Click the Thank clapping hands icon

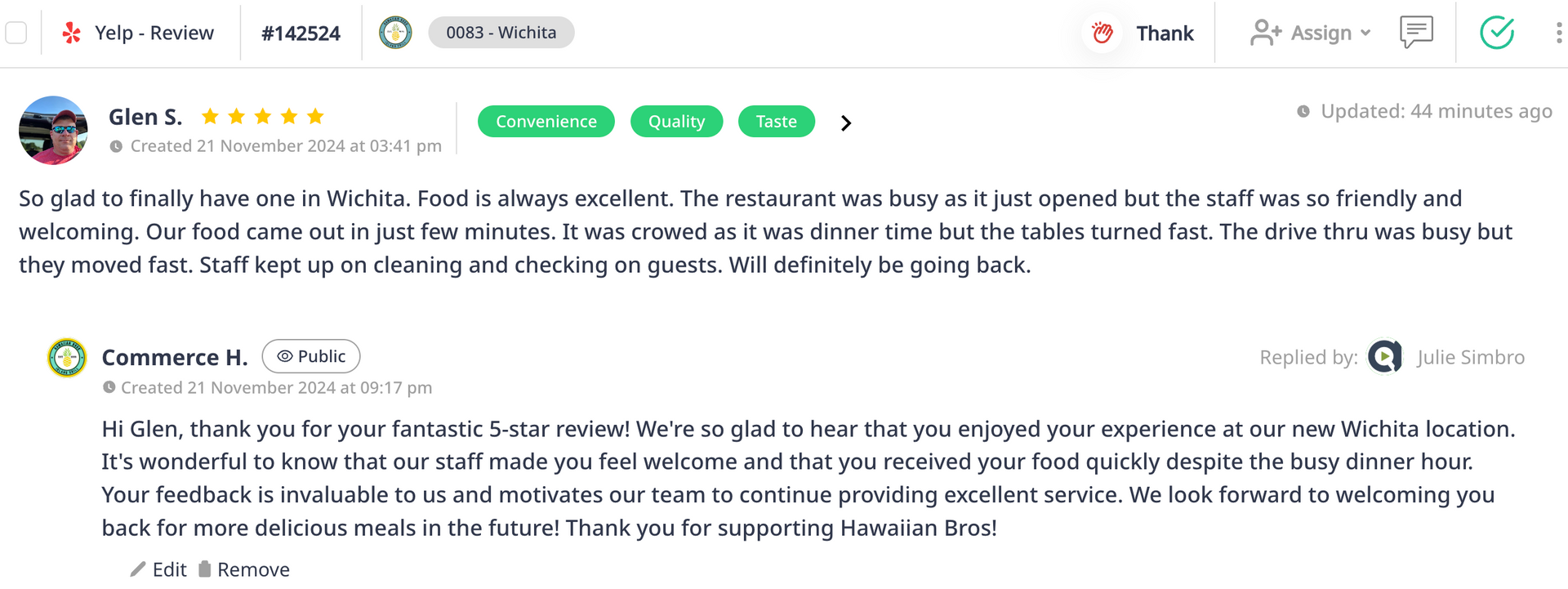point(1102,33)
